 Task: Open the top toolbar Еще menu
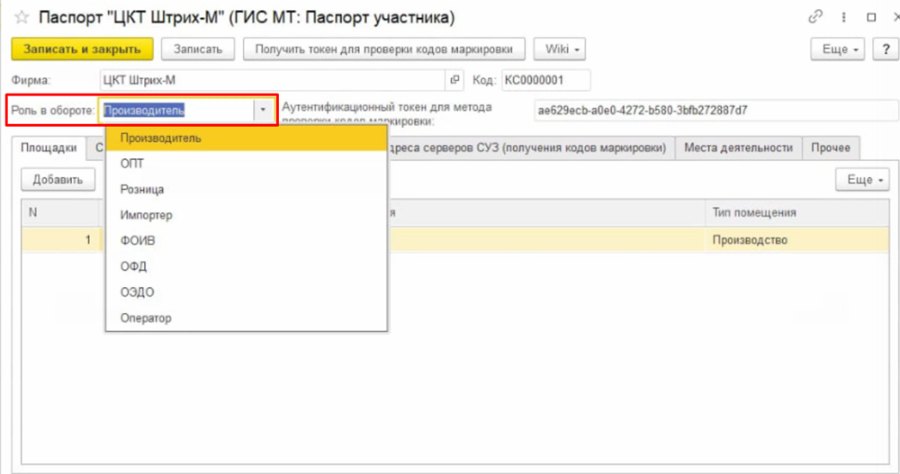point(837,49)
